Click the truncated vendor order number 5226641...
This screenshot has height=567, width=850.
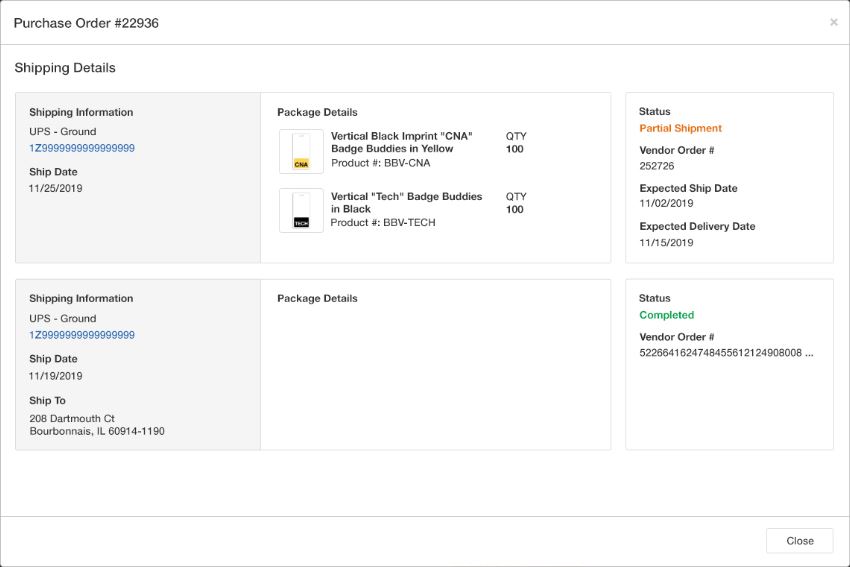726,353
